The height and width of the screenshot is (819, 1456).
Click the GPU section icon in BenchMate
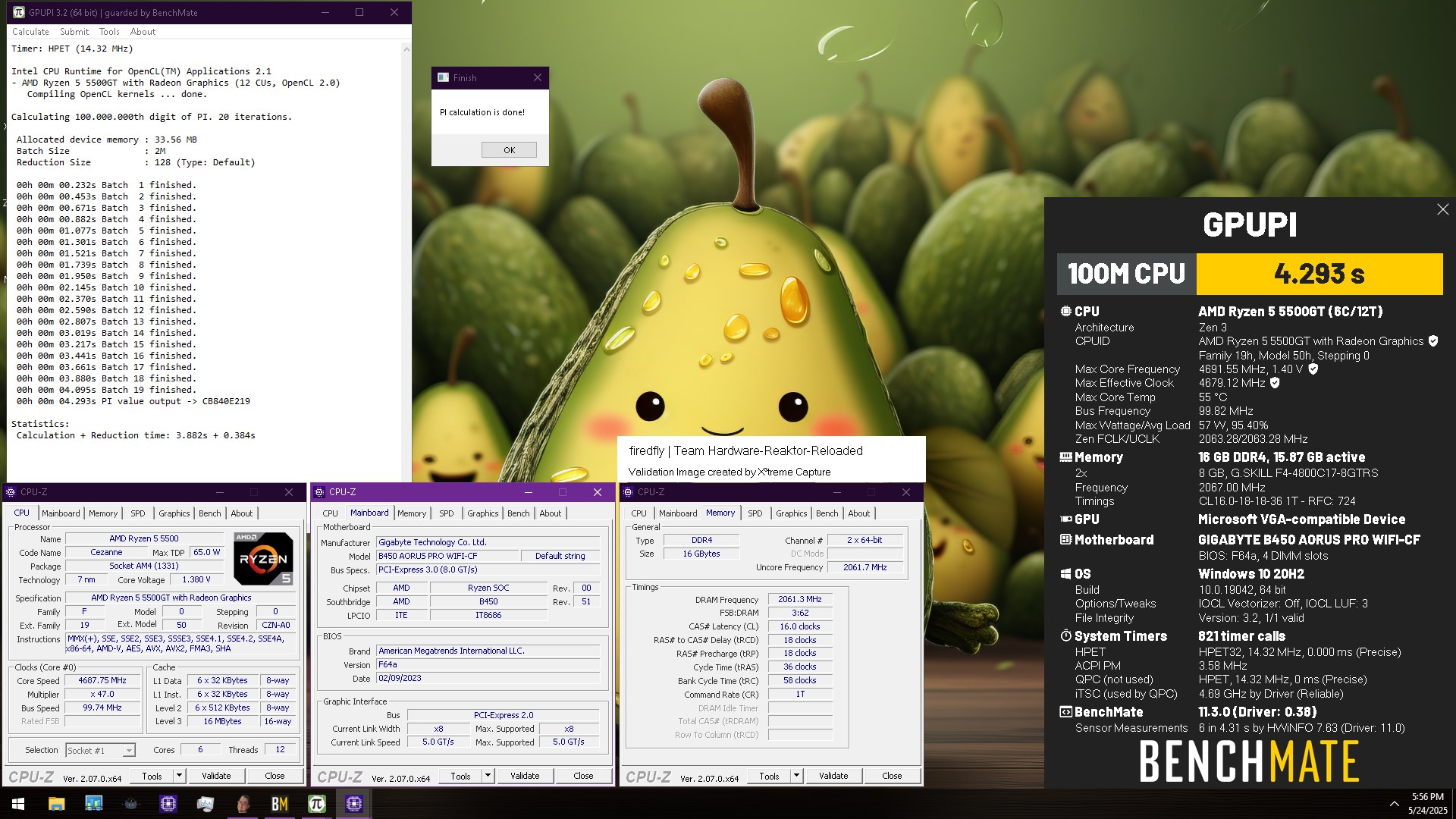(x=1065, y=519)
